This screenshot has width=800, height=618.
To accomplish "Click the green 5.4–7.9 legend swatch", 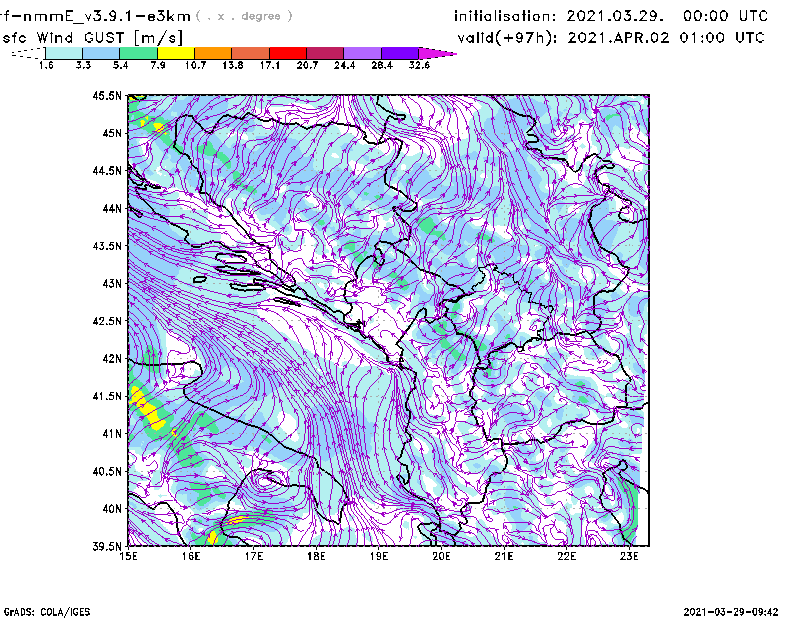I will (138, 53).
